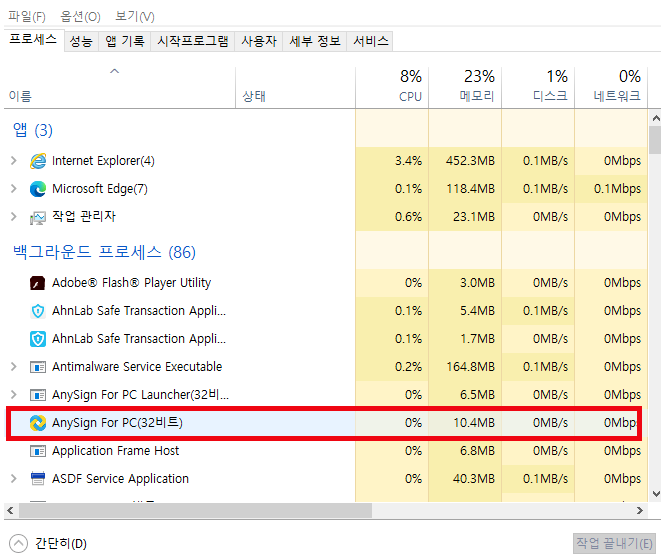Expand the Microsoft Edge(7) process group
This screenshot has width=664, height=556.
point(14,189)
